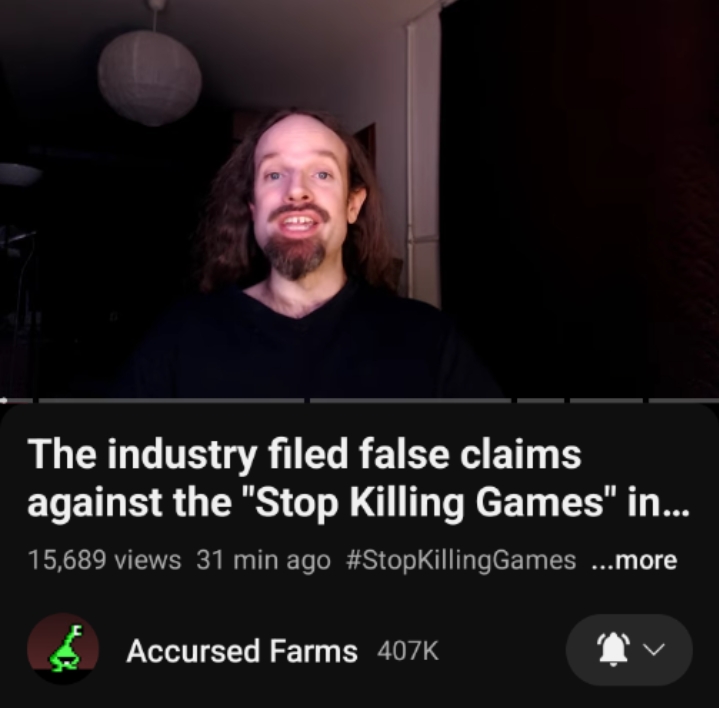Open the Accursed Farms channel avatar

coord(63,649)
